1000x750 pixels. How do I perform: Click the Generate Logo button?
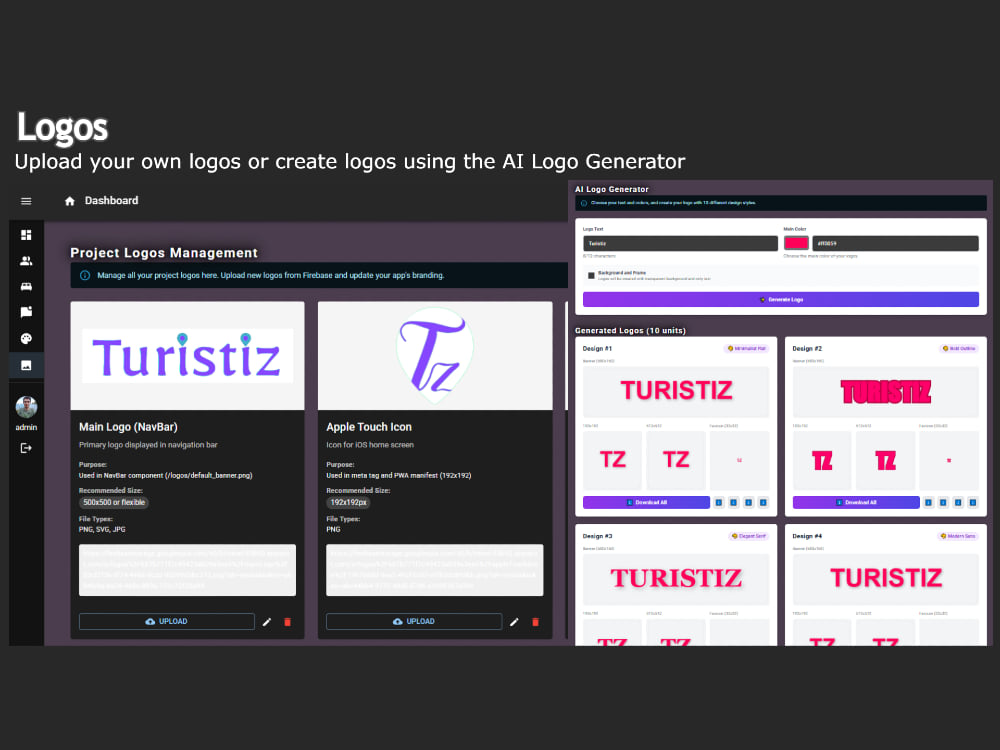781,300
